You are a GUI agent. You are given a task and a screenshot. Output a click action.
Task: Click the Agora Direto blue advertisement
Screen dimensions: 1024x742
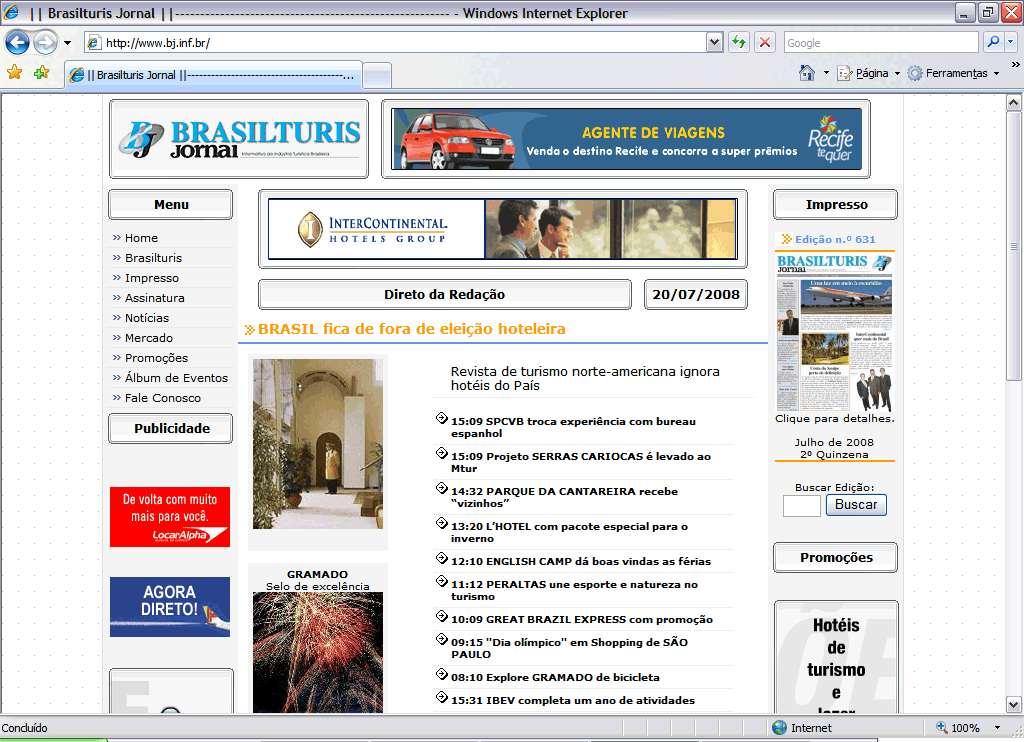pos(170,607)
